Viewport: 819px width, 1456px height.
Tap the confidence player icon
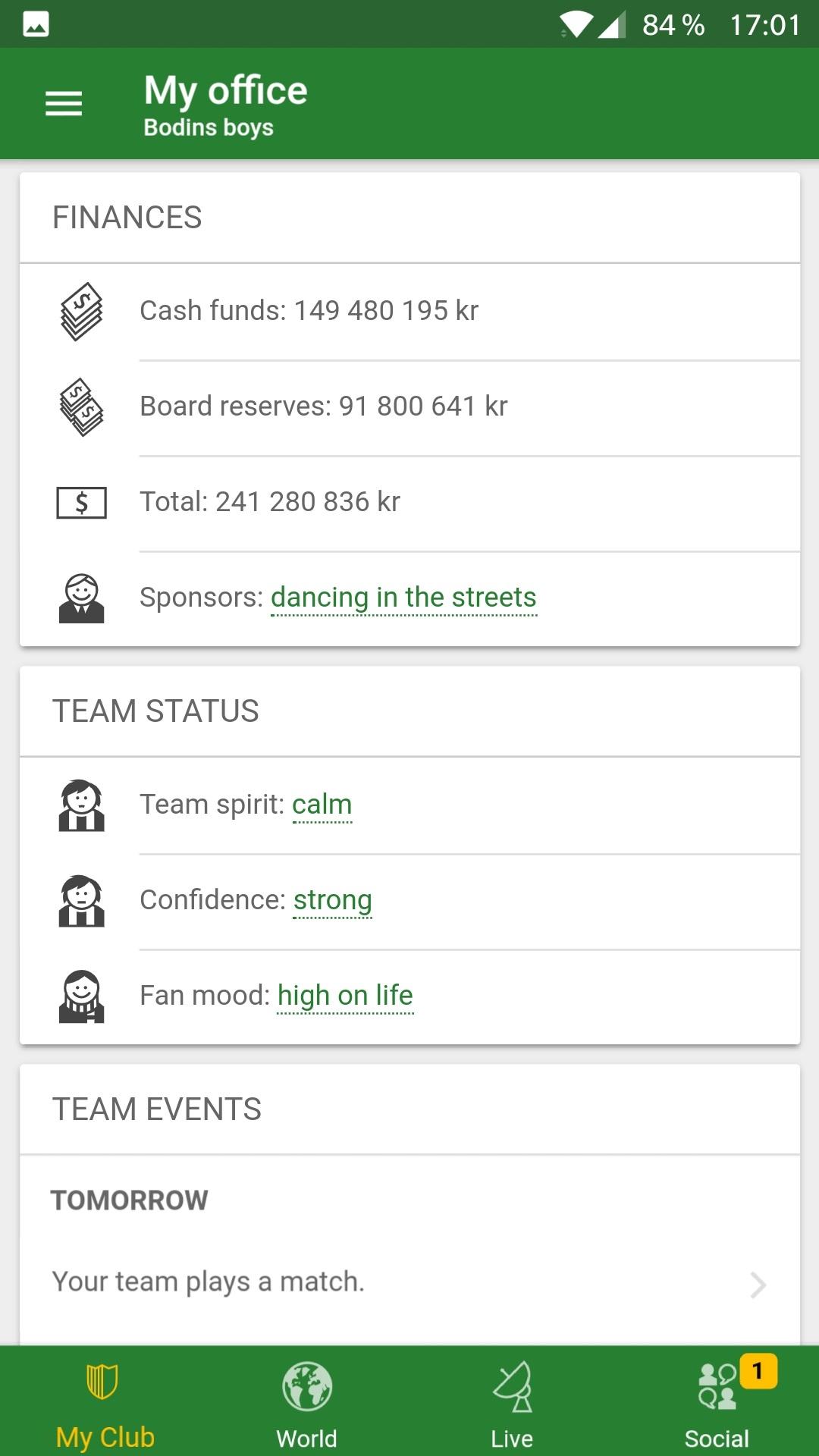[82, 901]
